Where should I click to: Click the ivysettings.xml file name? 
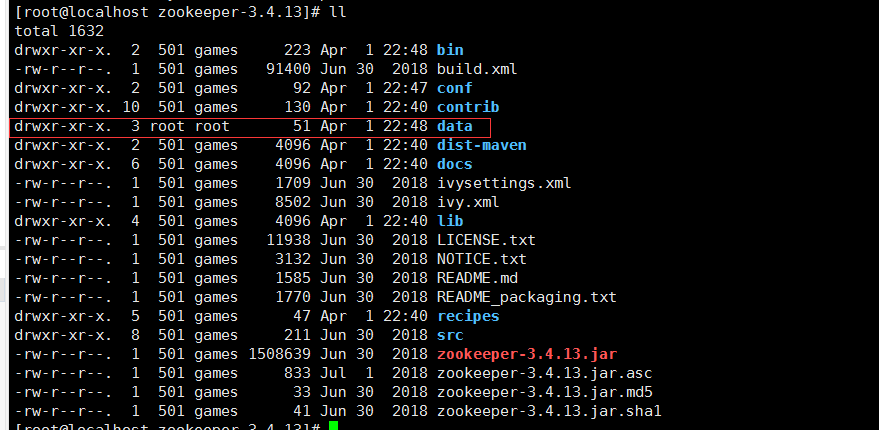click(x=504, y=183)
